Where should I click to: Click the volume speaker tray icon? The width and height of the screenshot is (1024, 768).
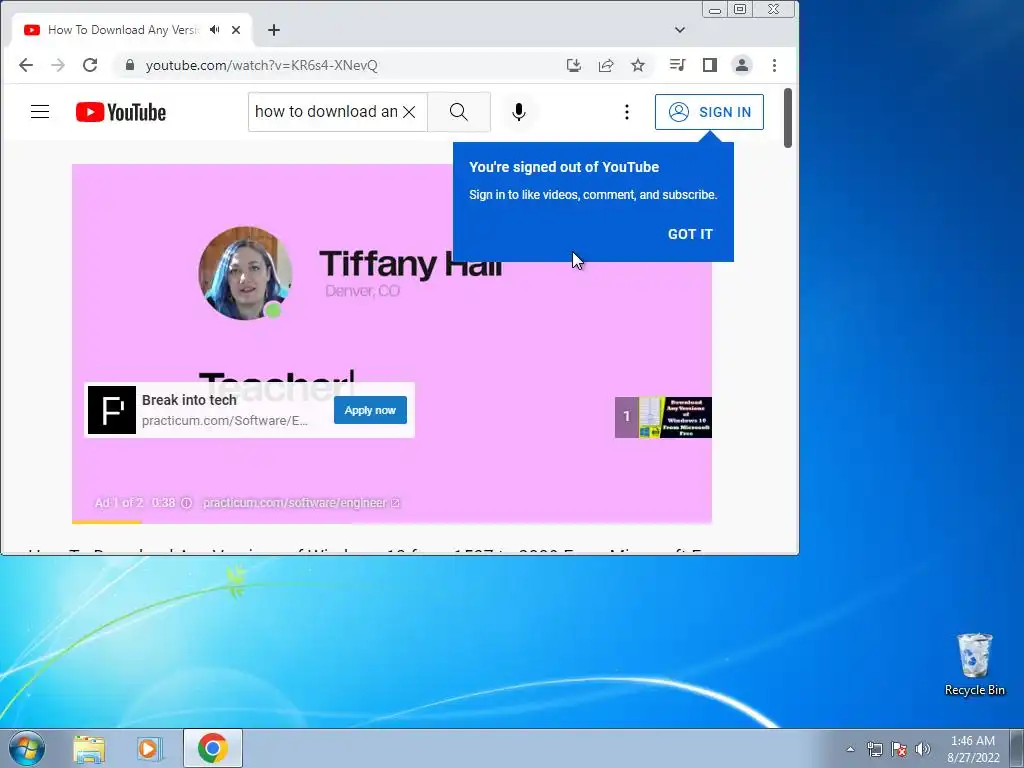(x=922, y=749)
